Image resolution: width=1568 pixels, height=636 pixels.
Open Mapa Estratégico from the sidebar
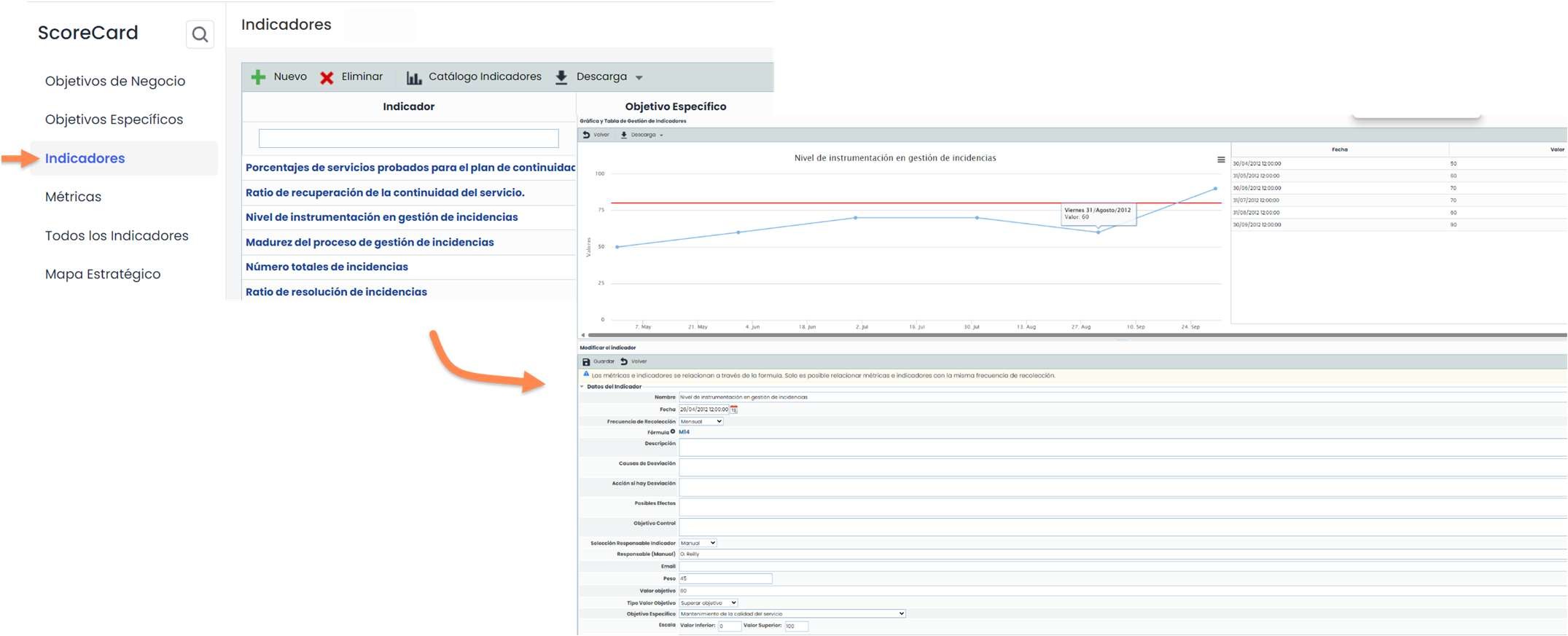tap(103, 274)
